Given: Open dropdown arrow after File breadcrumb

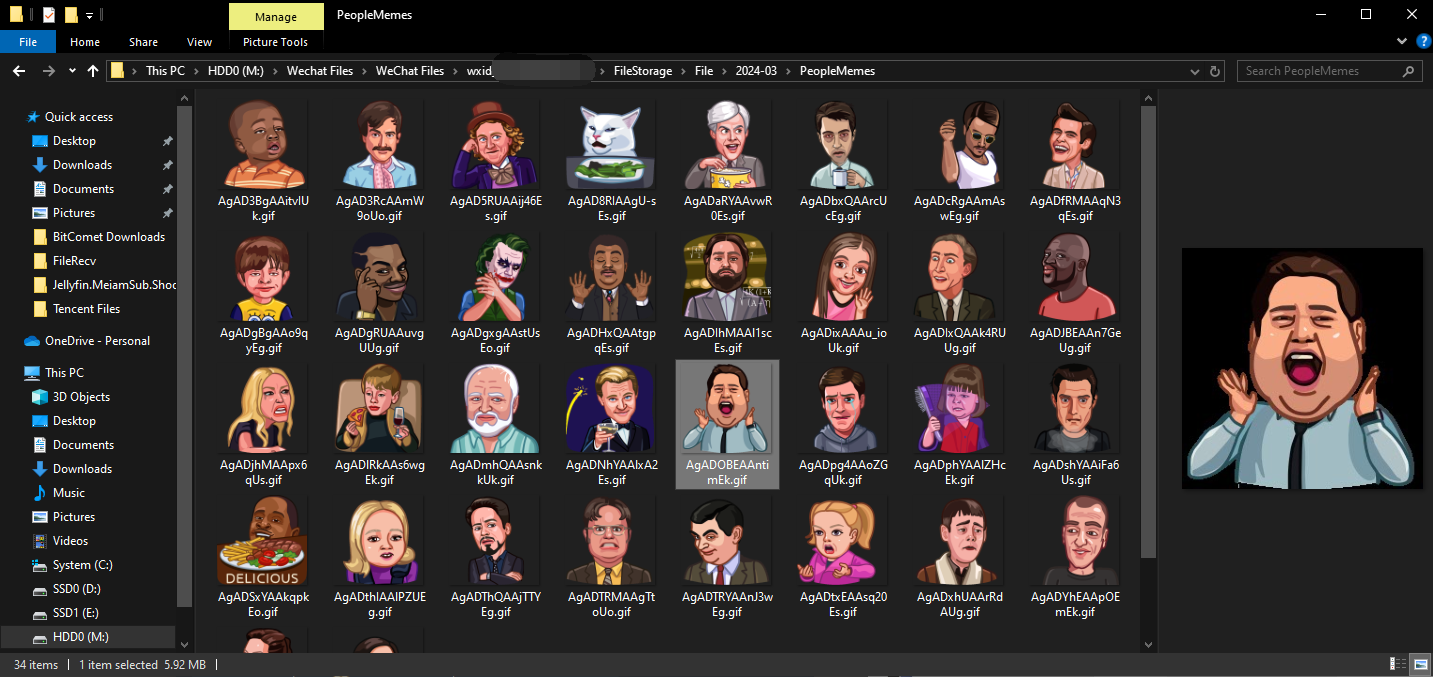Looking at the screenshot, I should (724, 71).
